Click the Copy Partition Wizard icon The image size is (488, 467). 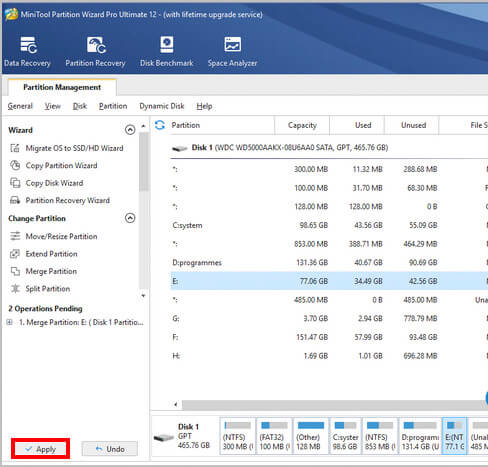15,165
